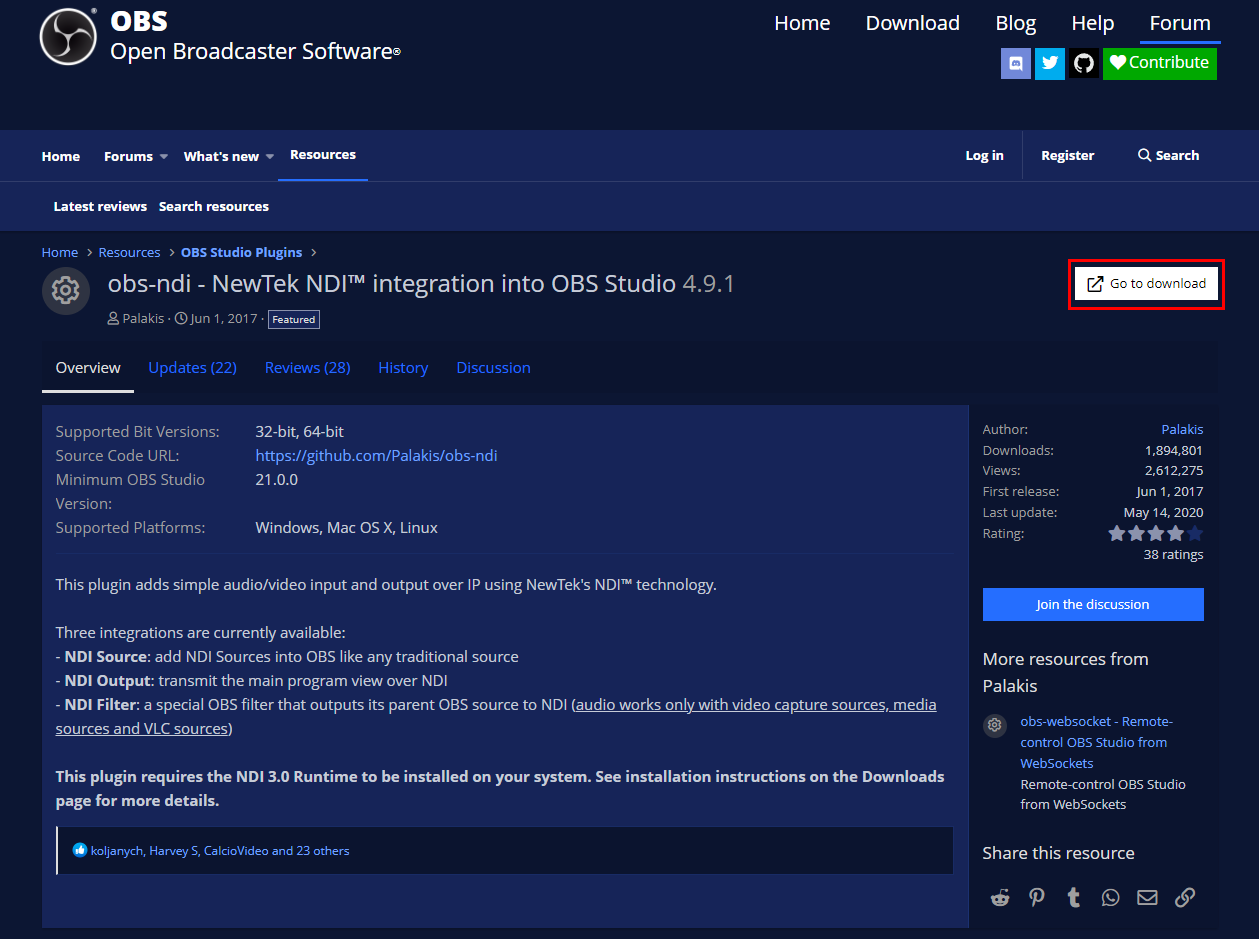Click the '32-bit, 64-bit' value
Screen dimensions: 1259x939
pyautogui.click(x=299, y=432)
